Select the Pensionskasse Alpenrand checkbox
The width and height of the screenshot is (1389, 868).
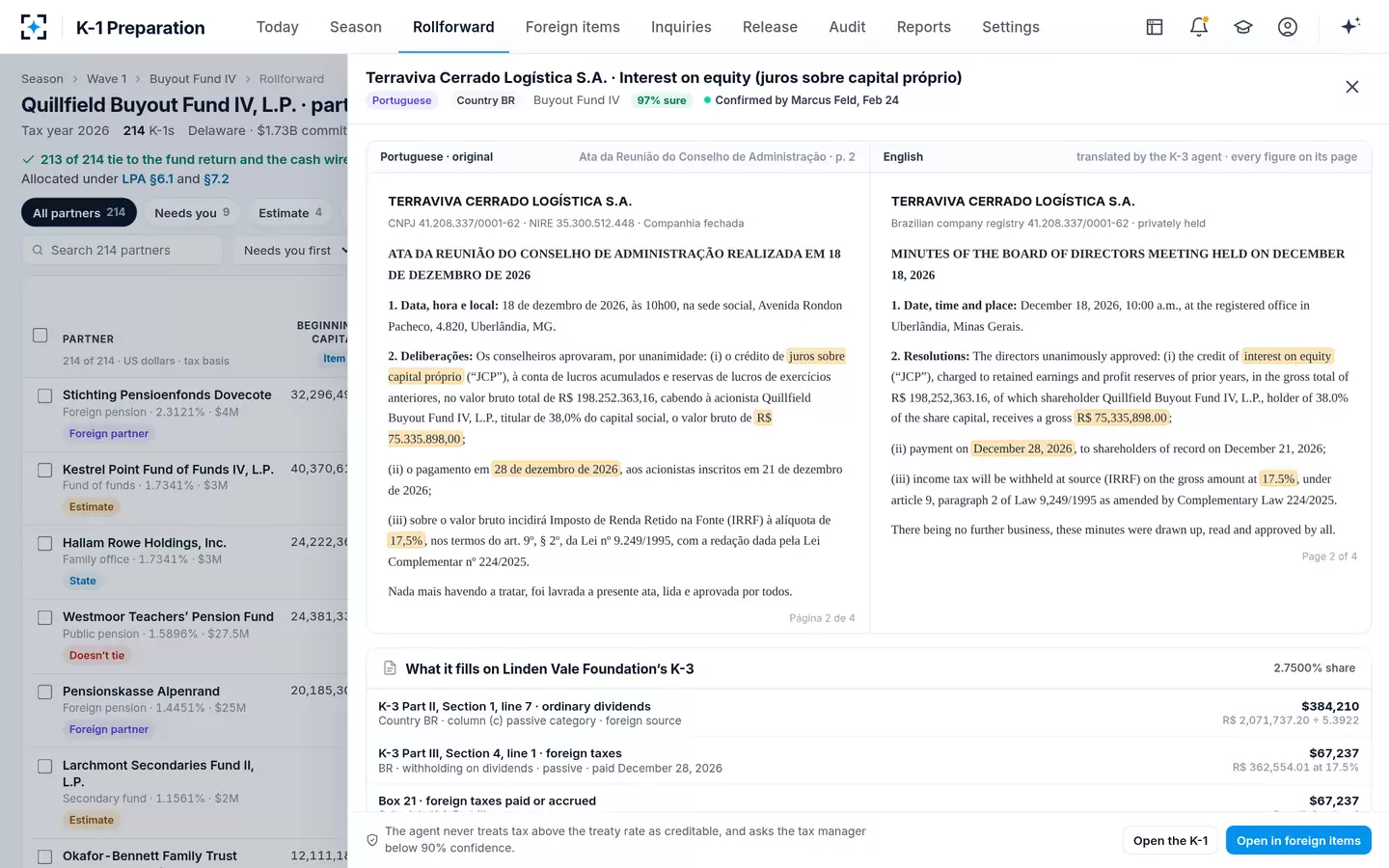(45, 692)
